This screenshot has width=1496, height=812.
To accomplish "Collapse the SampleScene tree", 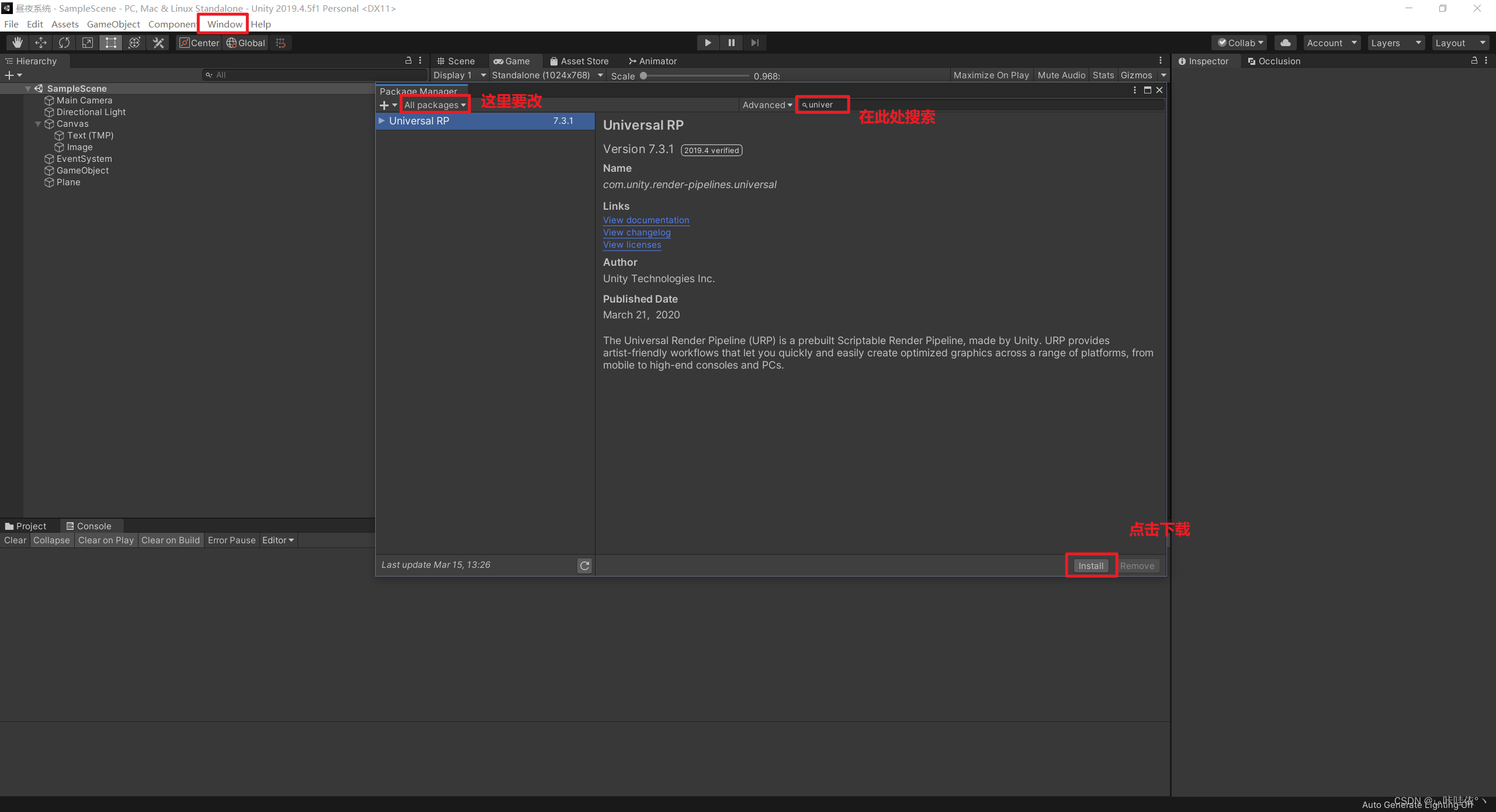I will 28,89.
